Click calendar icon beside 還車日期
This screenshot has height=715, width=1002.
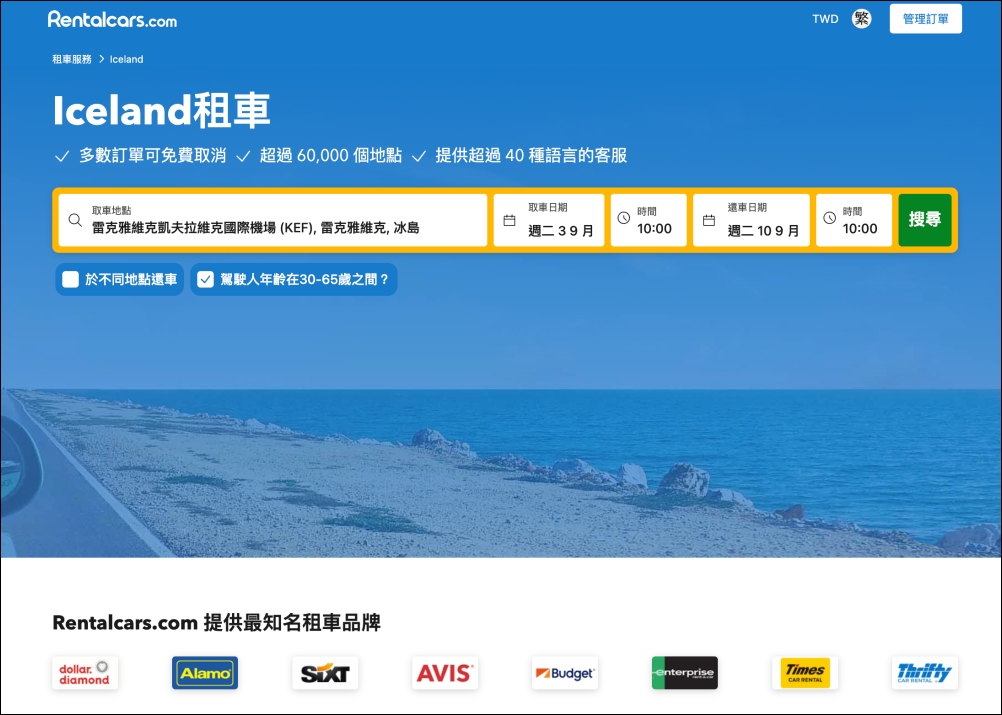point(709,220)
